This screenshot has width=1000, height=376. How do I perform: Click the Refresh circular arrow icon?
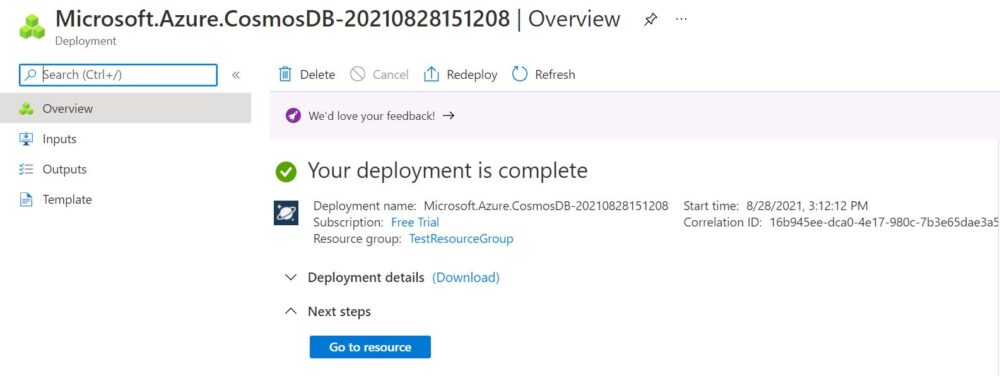click(x=520, y=75)
